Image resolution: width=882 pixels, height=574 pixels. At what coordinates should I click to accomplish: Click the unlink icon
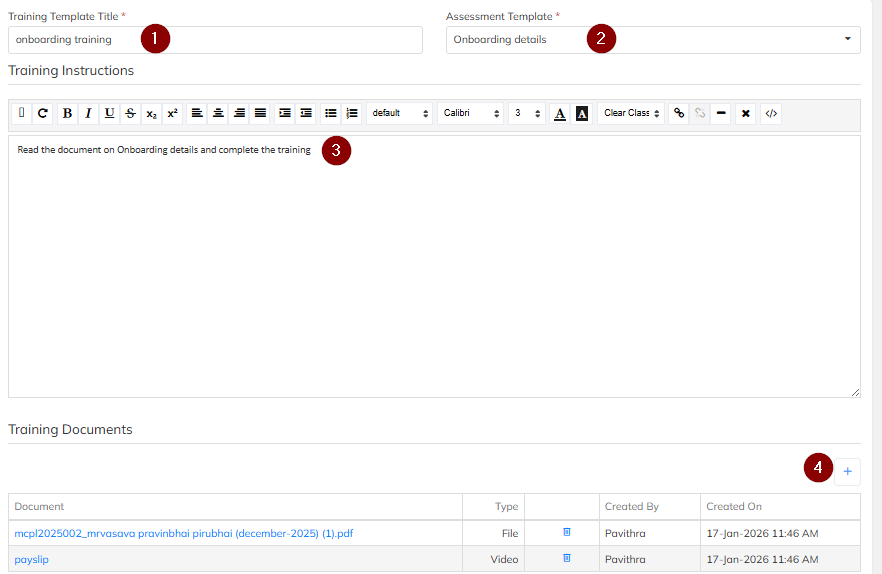pos(700,113)
